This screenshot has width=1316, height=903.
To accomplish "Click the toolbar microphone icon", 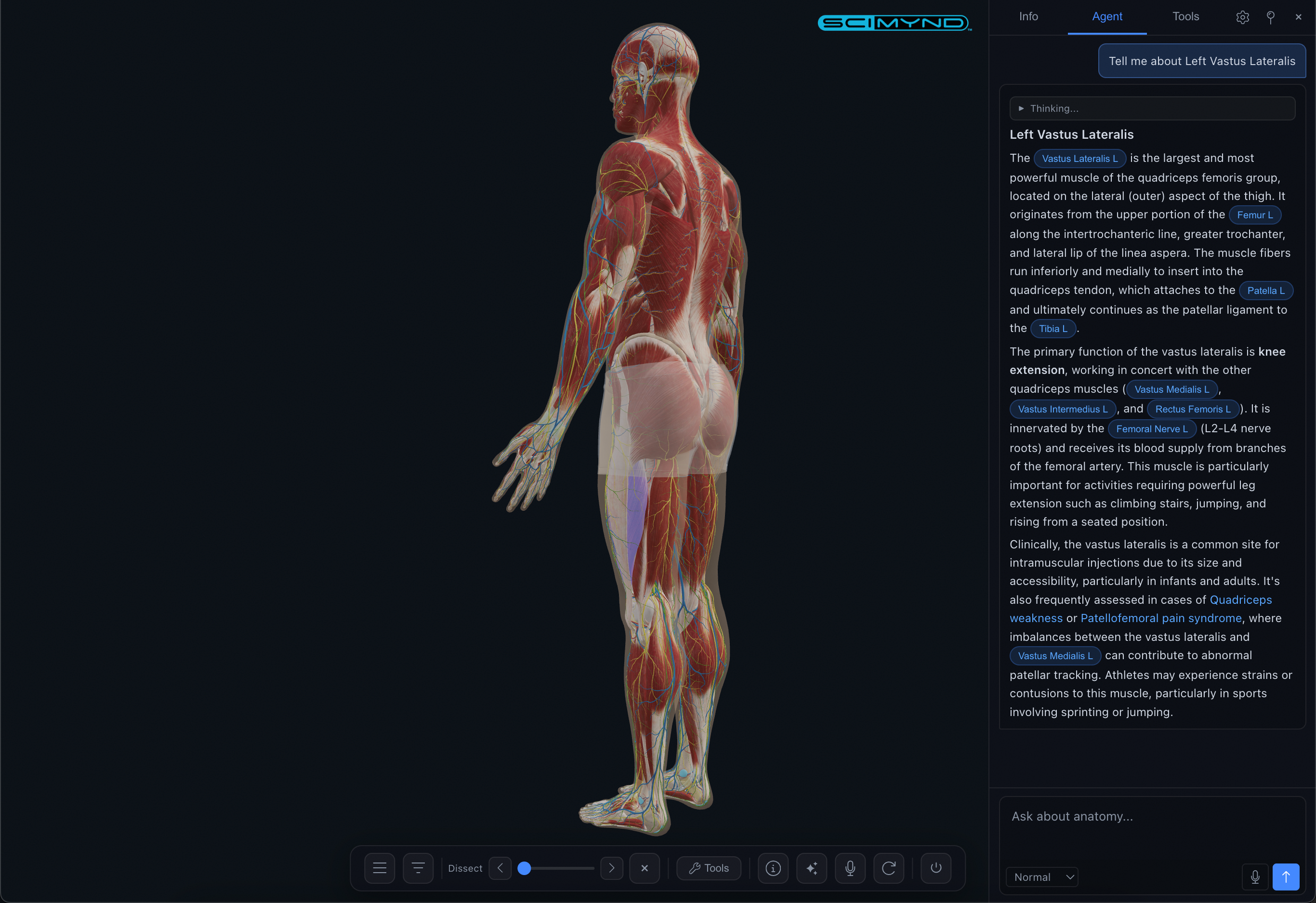I will tap(850, 868).
